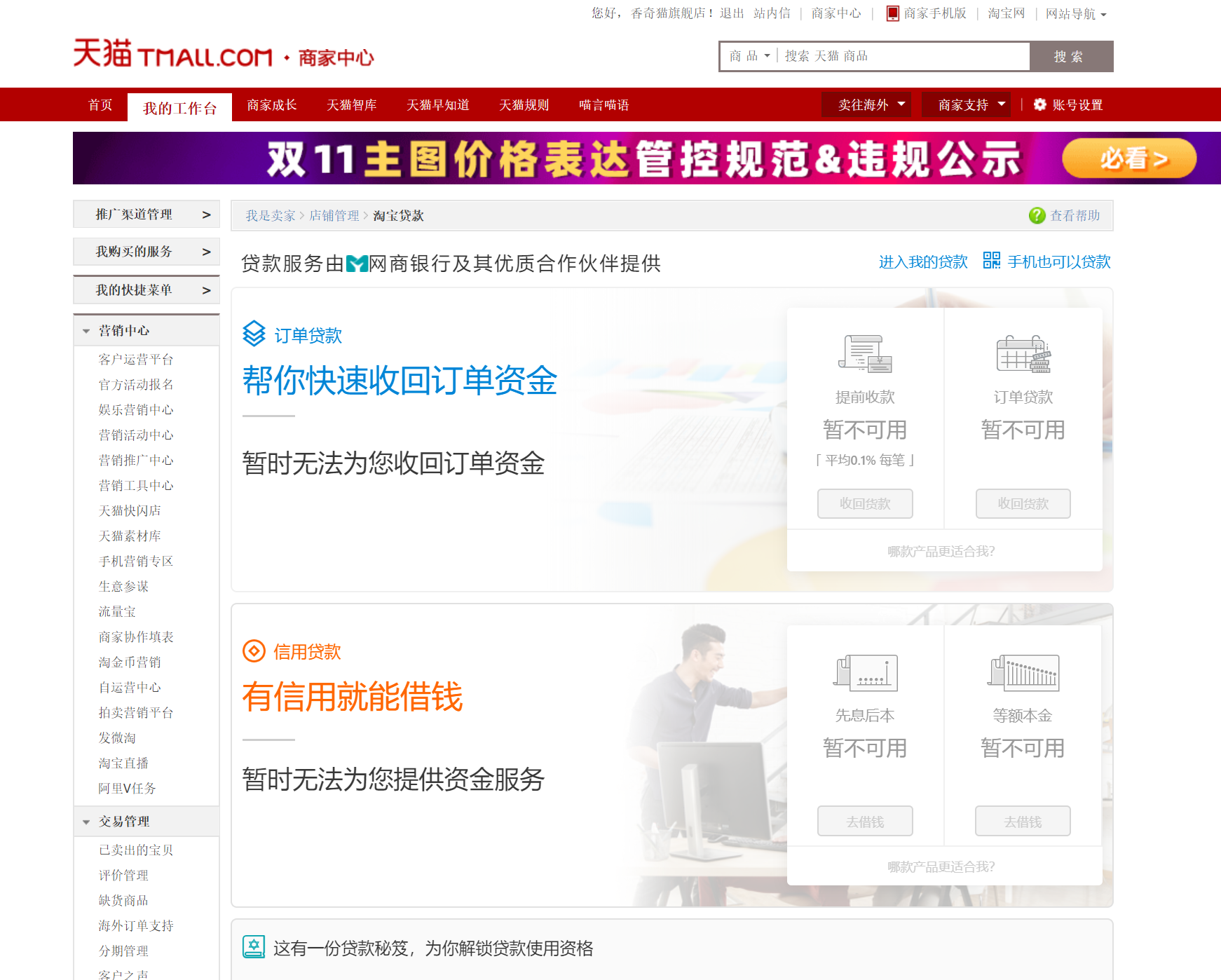Open 分期管理 in sidebar
The height and width of the screenshot is (980, 1221).
tap(123, 951)
